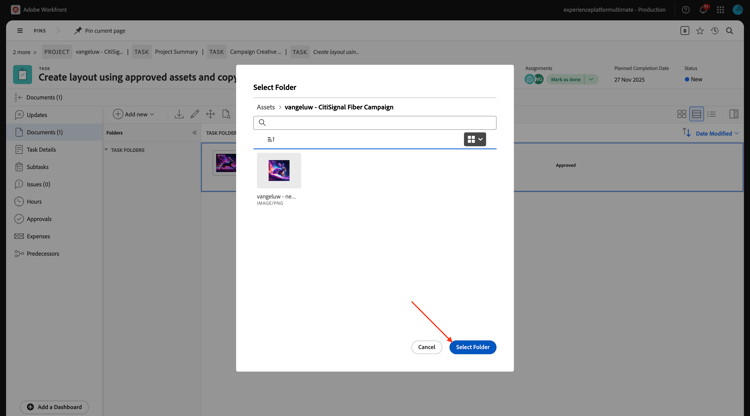Click the Adobe Workfront logo
Image resolution: width=750 pixels, height=416 pixels.
click(15, 10)
